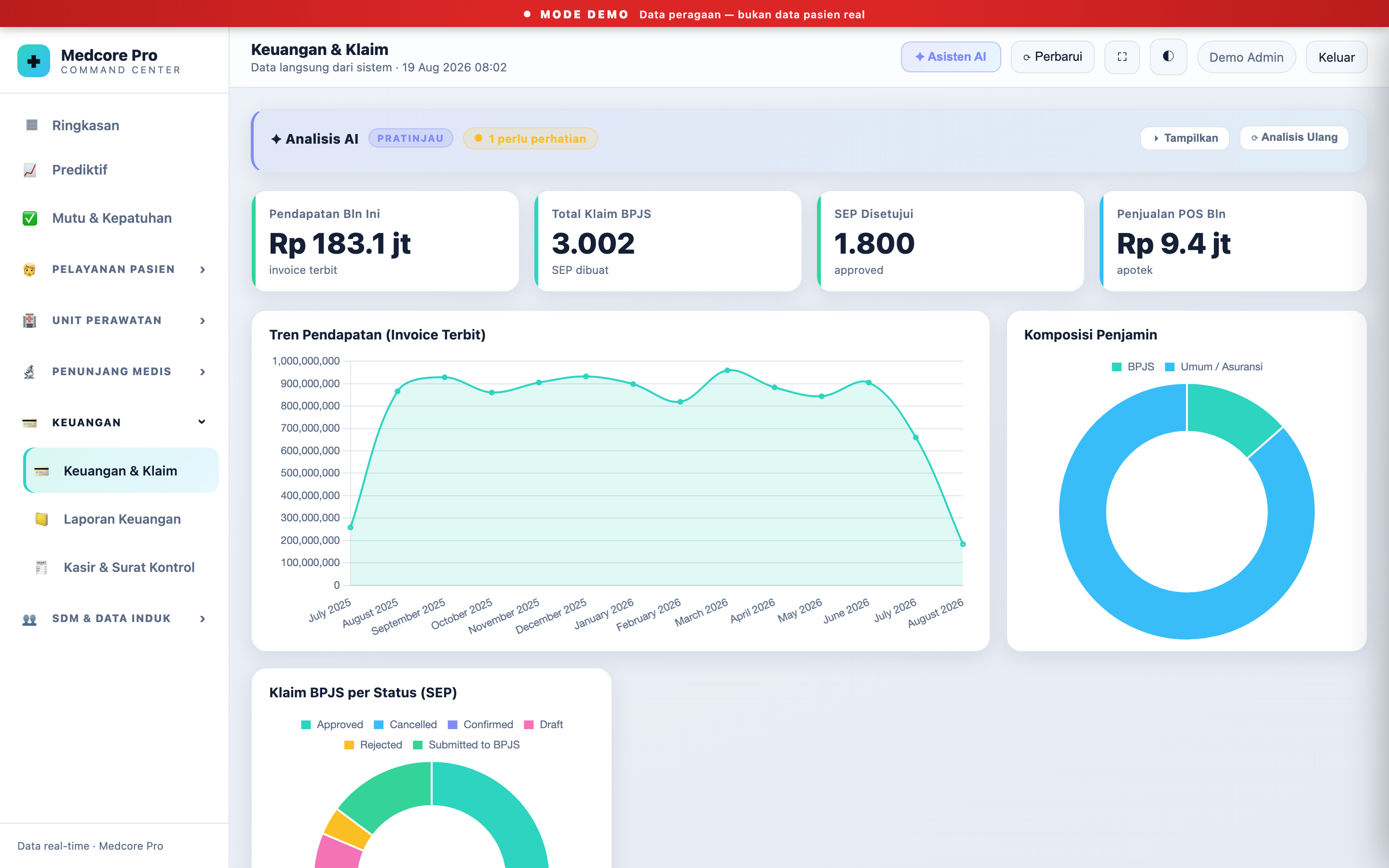This screenshot has width=1389, height=868.
Task: Open Kasir & Surat Kontrol
Action: click(x=121, y=567)
